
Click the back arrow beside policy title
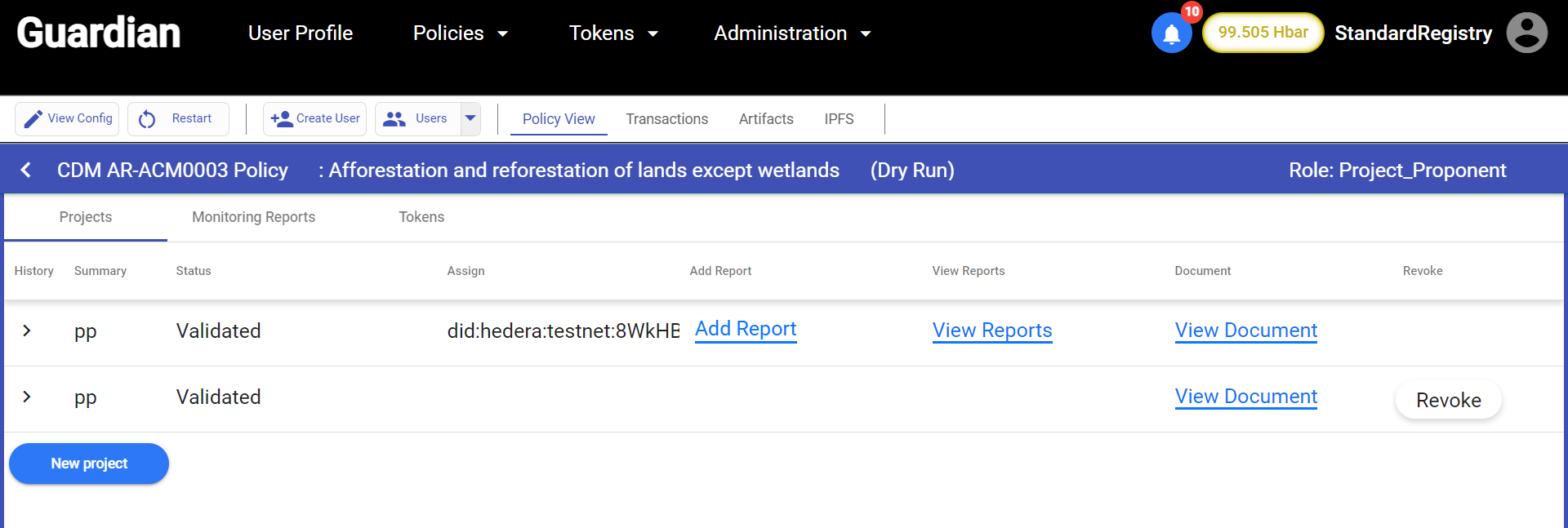pyautogui.click(x=26, y=170)
